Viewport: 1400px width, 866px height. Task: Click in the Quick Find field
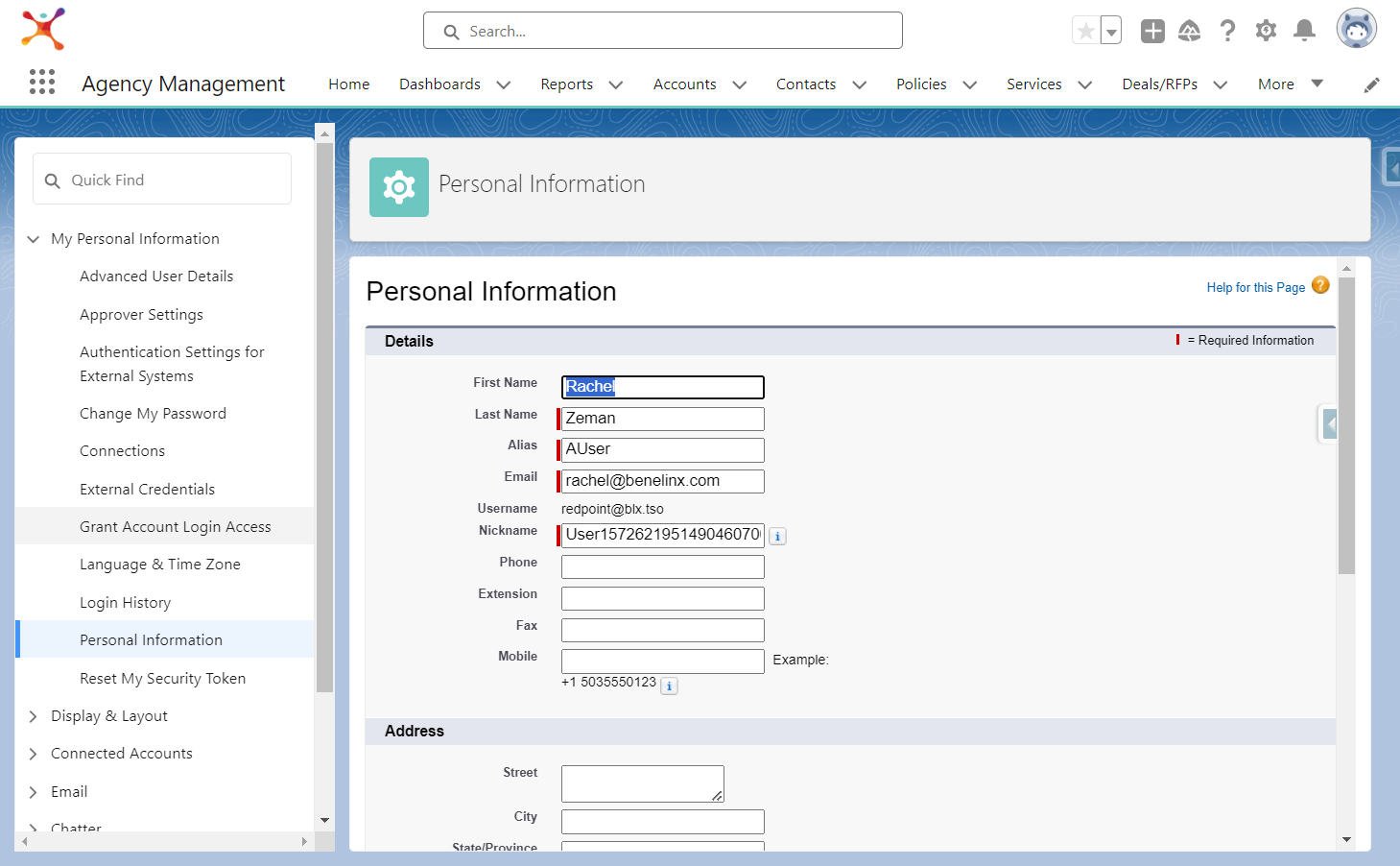point(162,180)
